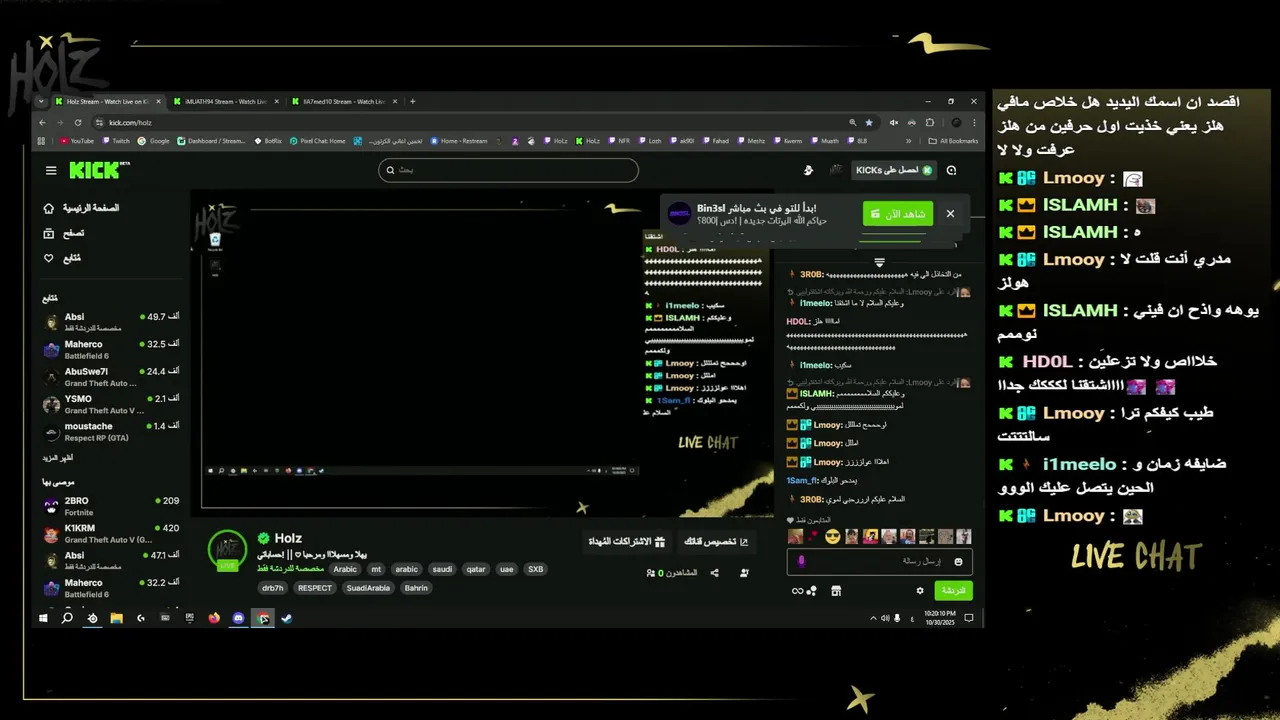Screen dimensions: 1280x720
Task: Open the Browse (تصفح) sidebar item
Action: (64, 233)
